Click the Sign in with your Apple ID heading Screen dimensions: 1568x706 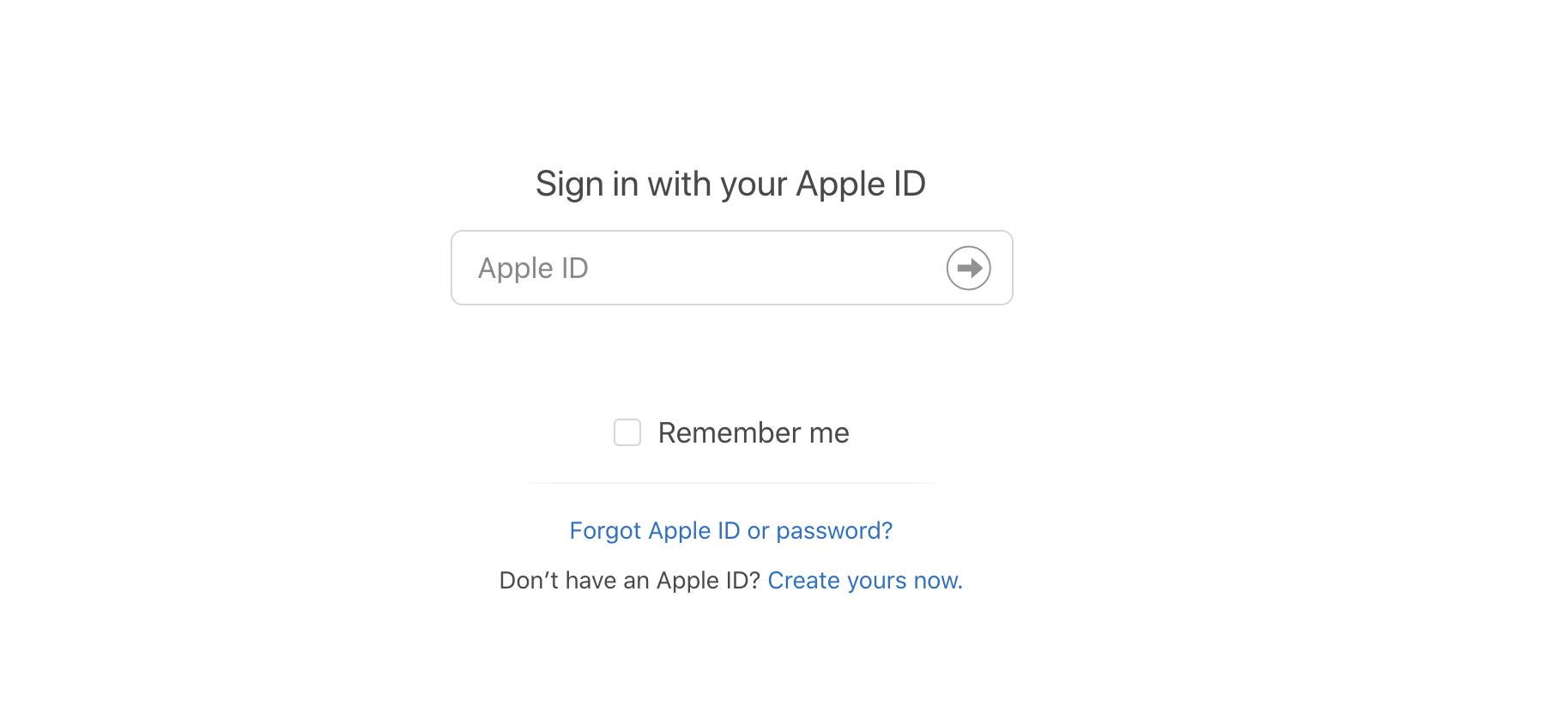tap(730, 183)
